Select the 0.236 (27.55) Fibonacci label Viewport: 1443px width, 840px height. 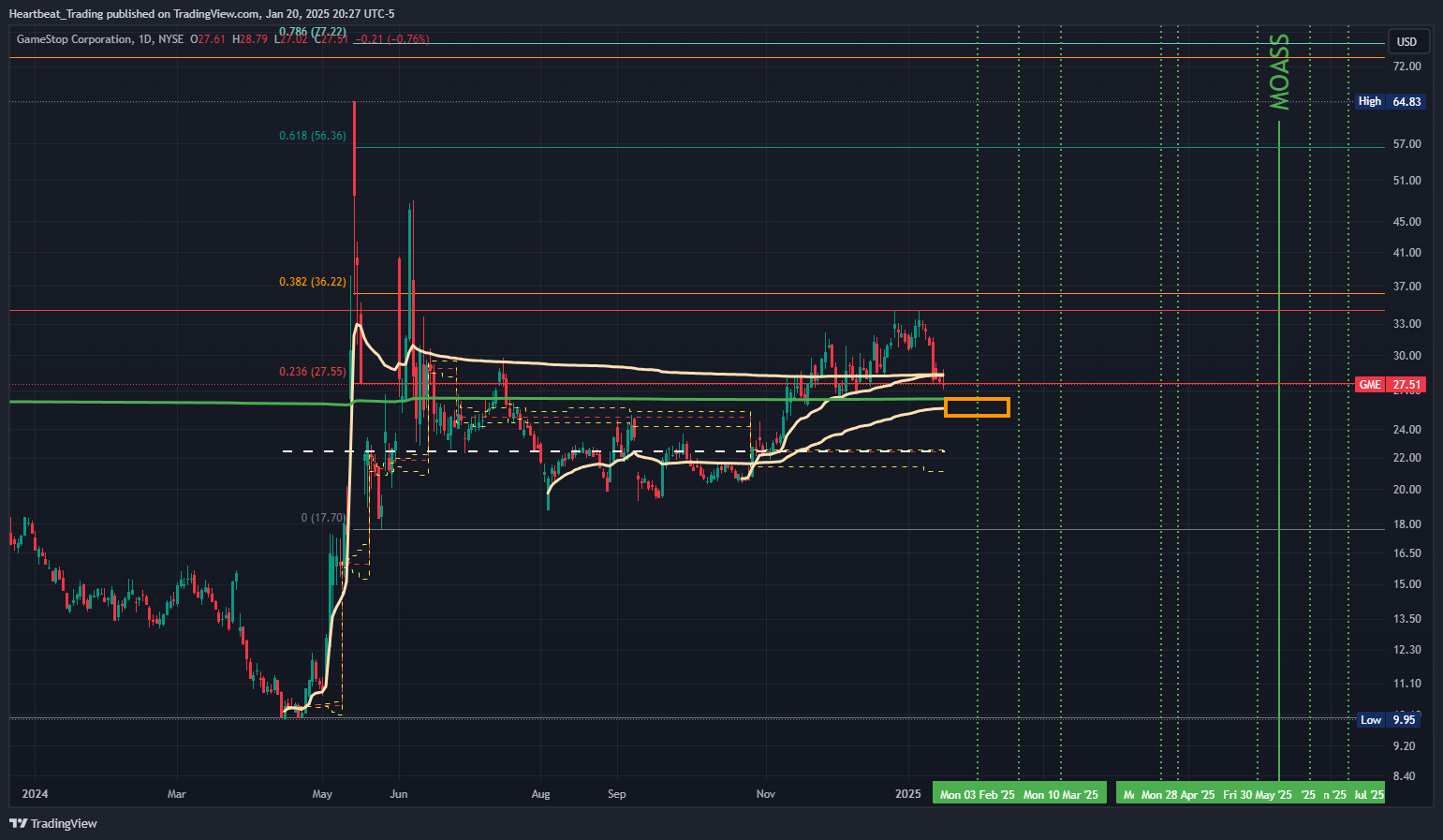click(x=313, y=372)
